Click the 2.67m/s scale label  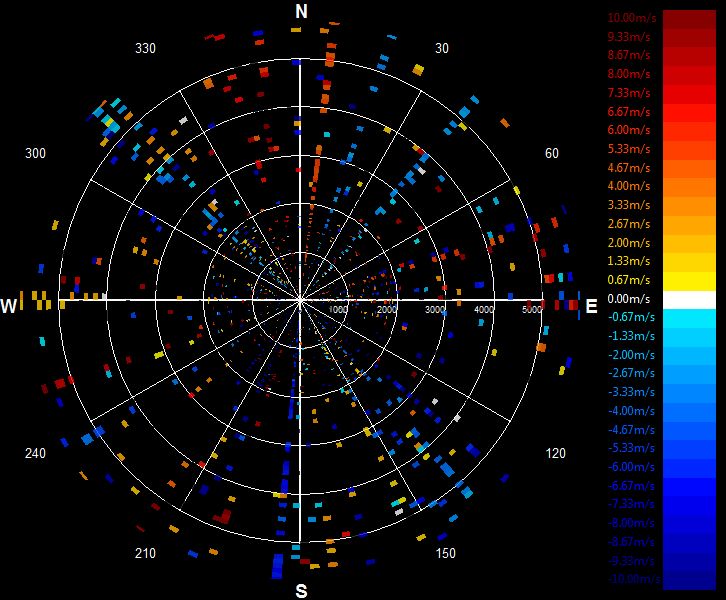[629, 224]
